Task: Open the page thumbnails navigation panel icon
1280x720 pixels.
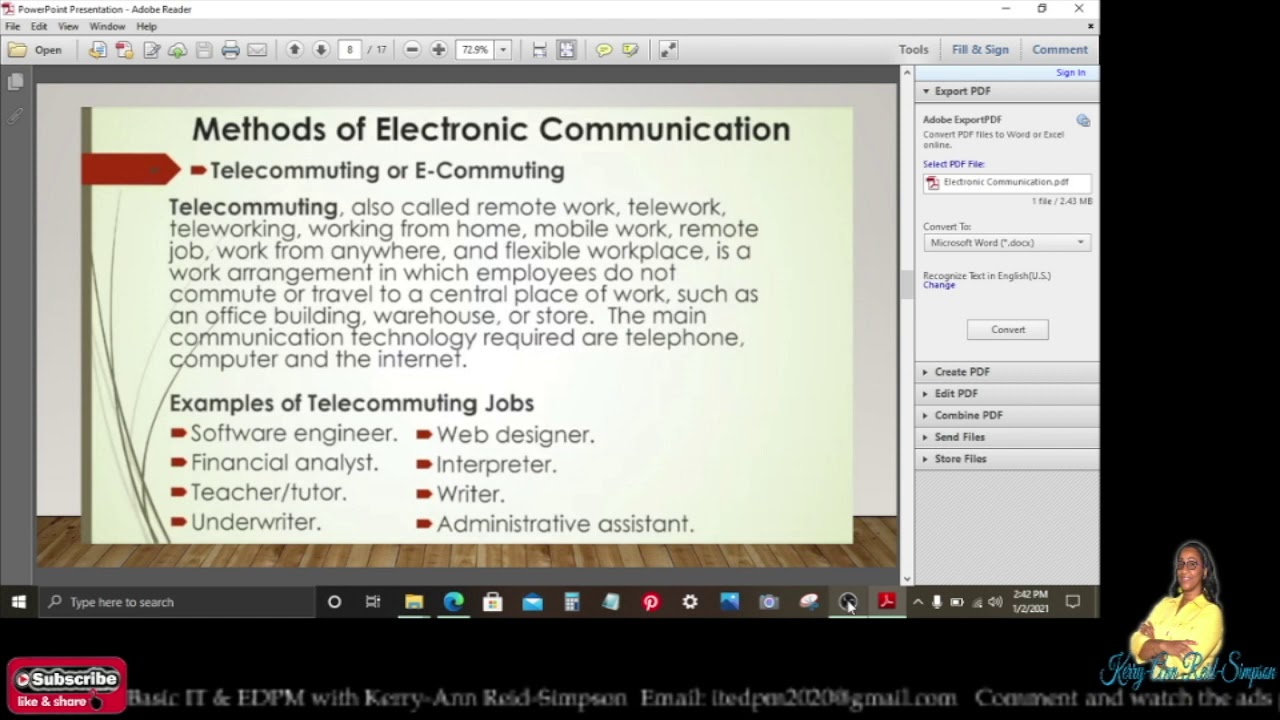Action: tap(14, 82)
